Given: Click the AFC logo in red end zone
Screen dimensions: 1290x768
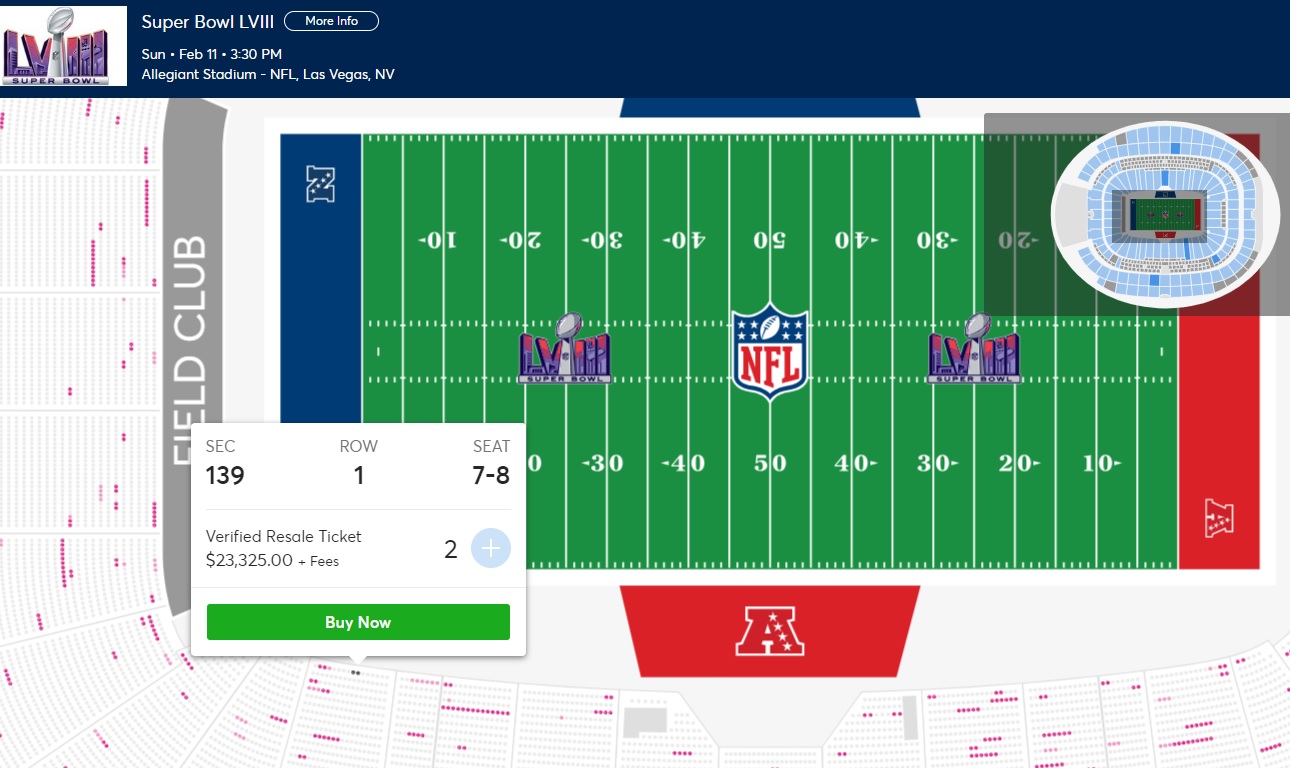Looking at the screenshot, I should pos(1218,518).
